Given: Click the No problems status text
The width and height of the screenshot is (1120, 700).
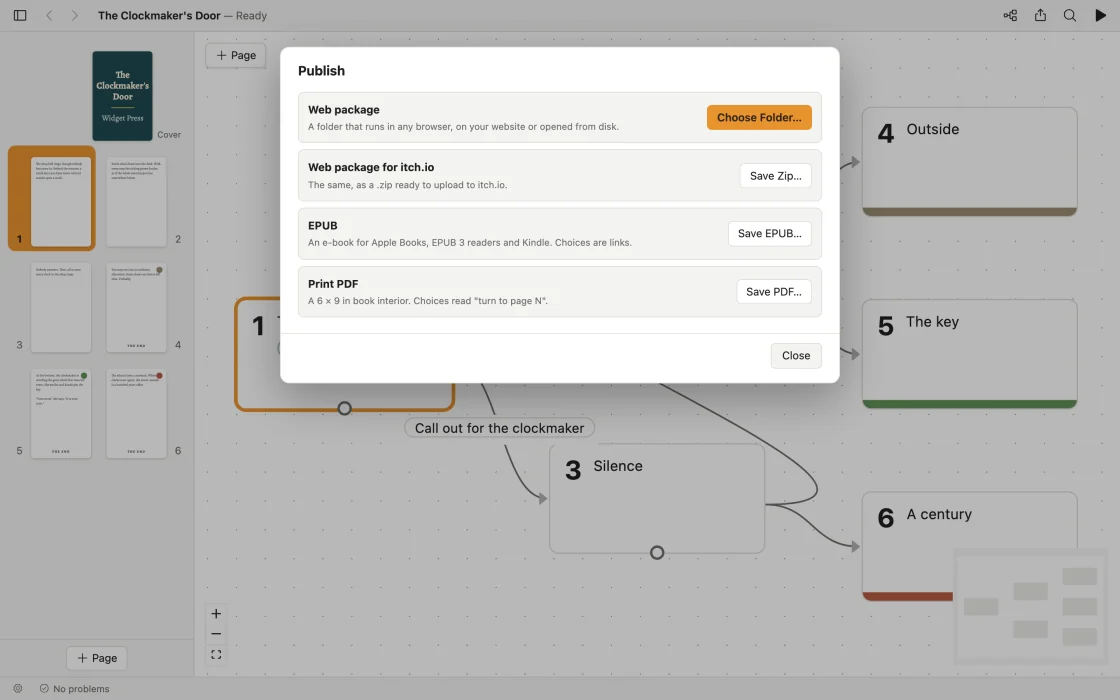Looking at the screenshot, I should point(81,689).
